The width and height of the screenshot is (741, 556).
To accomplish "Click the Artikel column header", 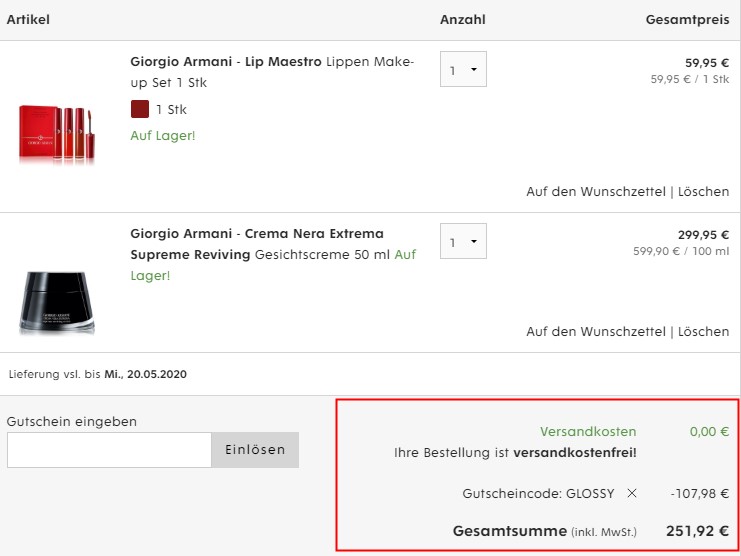I will tap(28, 20).
